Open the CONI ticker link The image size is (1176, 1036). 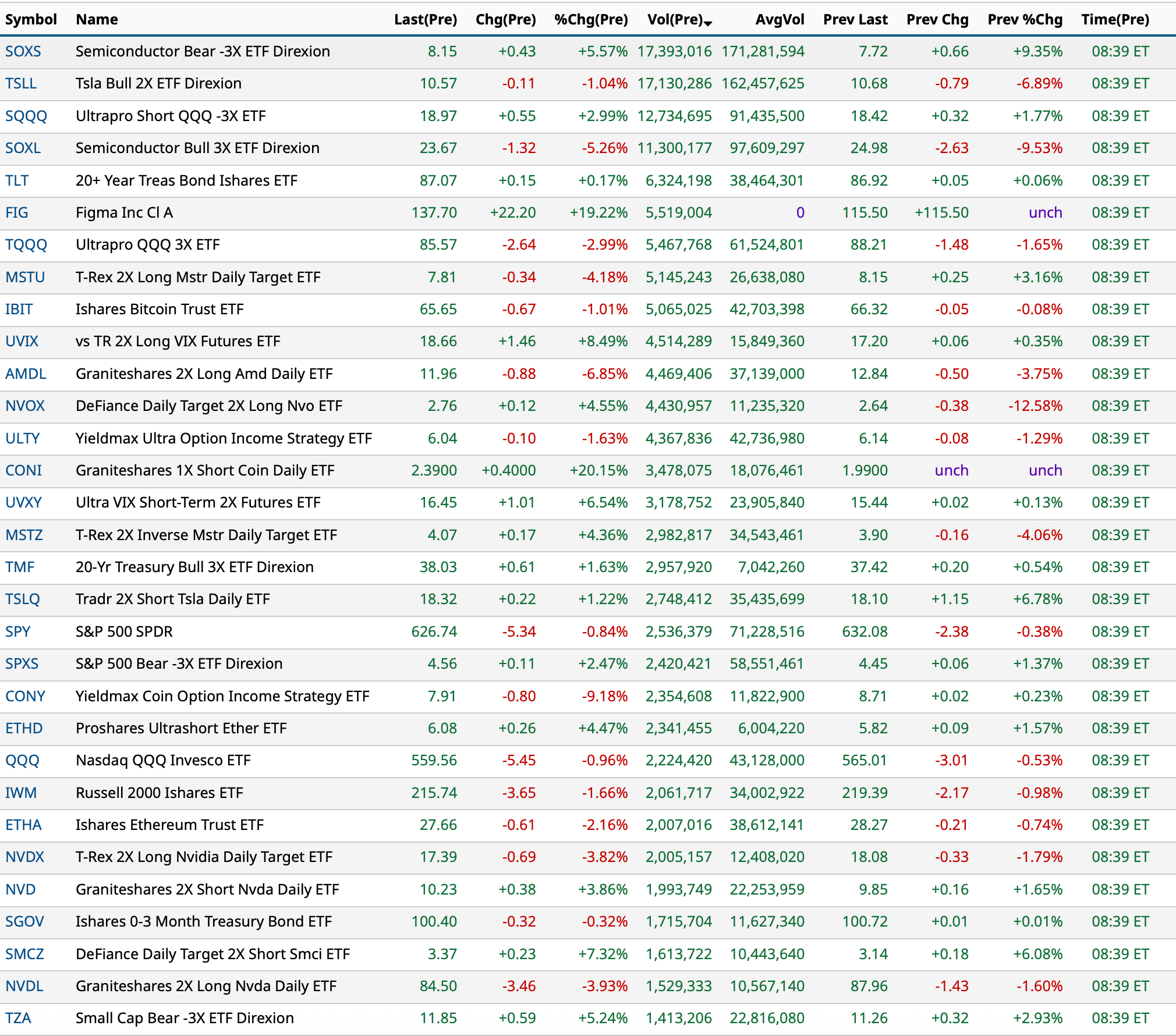[x=24, y=470]
